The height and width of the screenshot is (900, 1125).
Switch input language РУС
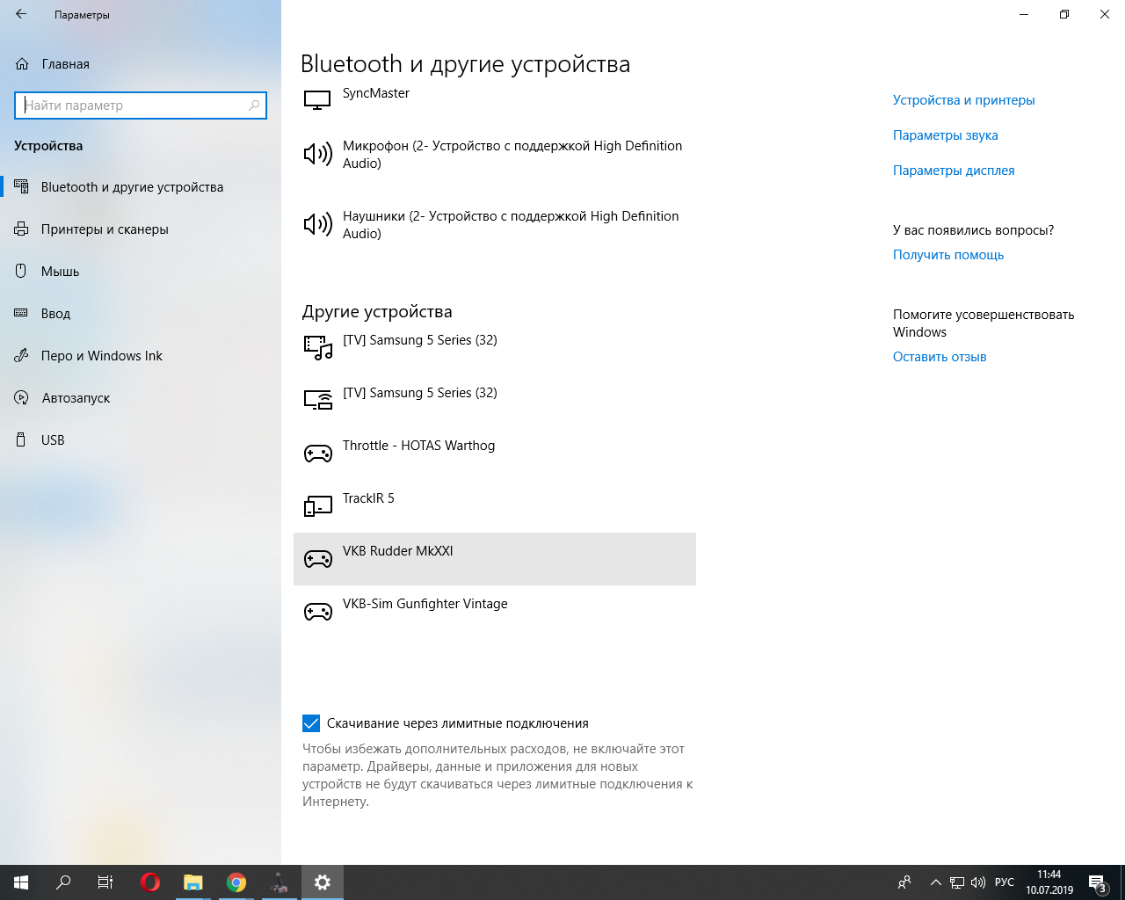1004,882
